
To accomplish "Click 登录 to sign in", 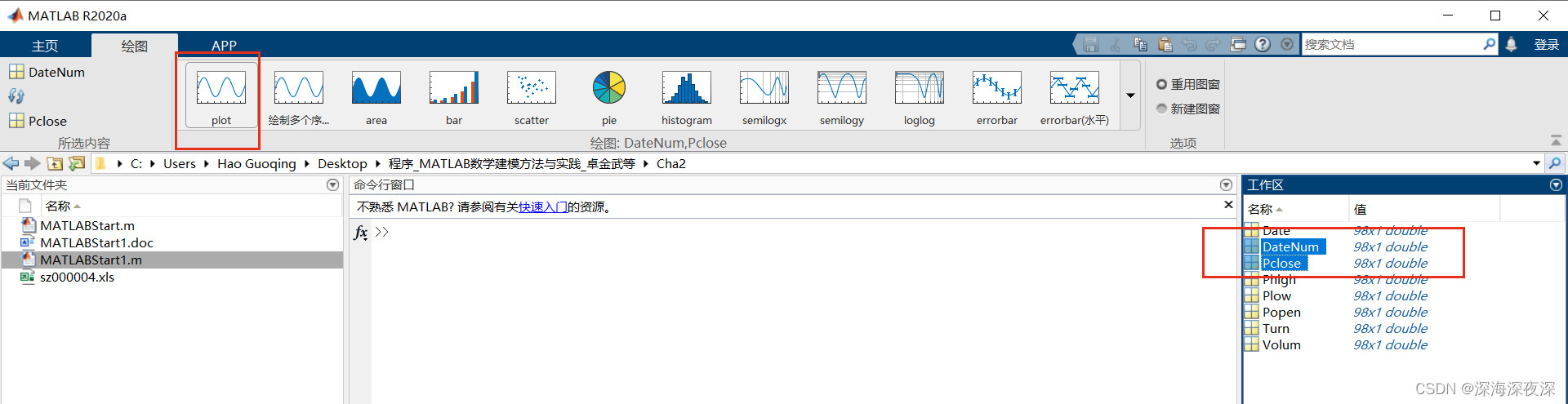I will point(1547,45).
